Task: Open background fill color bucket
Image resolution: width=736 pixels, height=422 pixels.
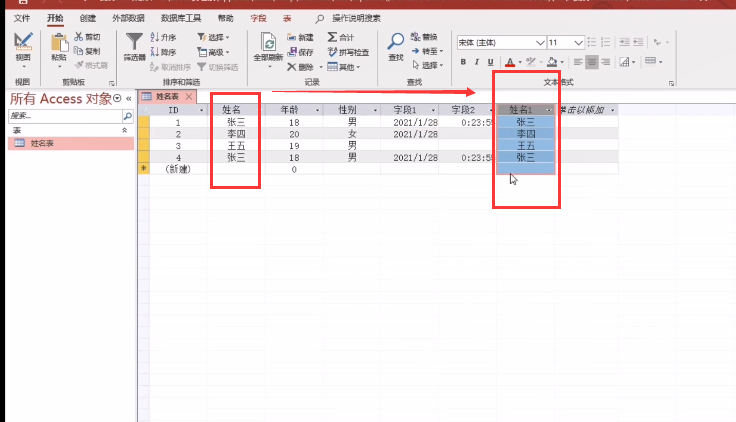Action: tap(552, 61)
